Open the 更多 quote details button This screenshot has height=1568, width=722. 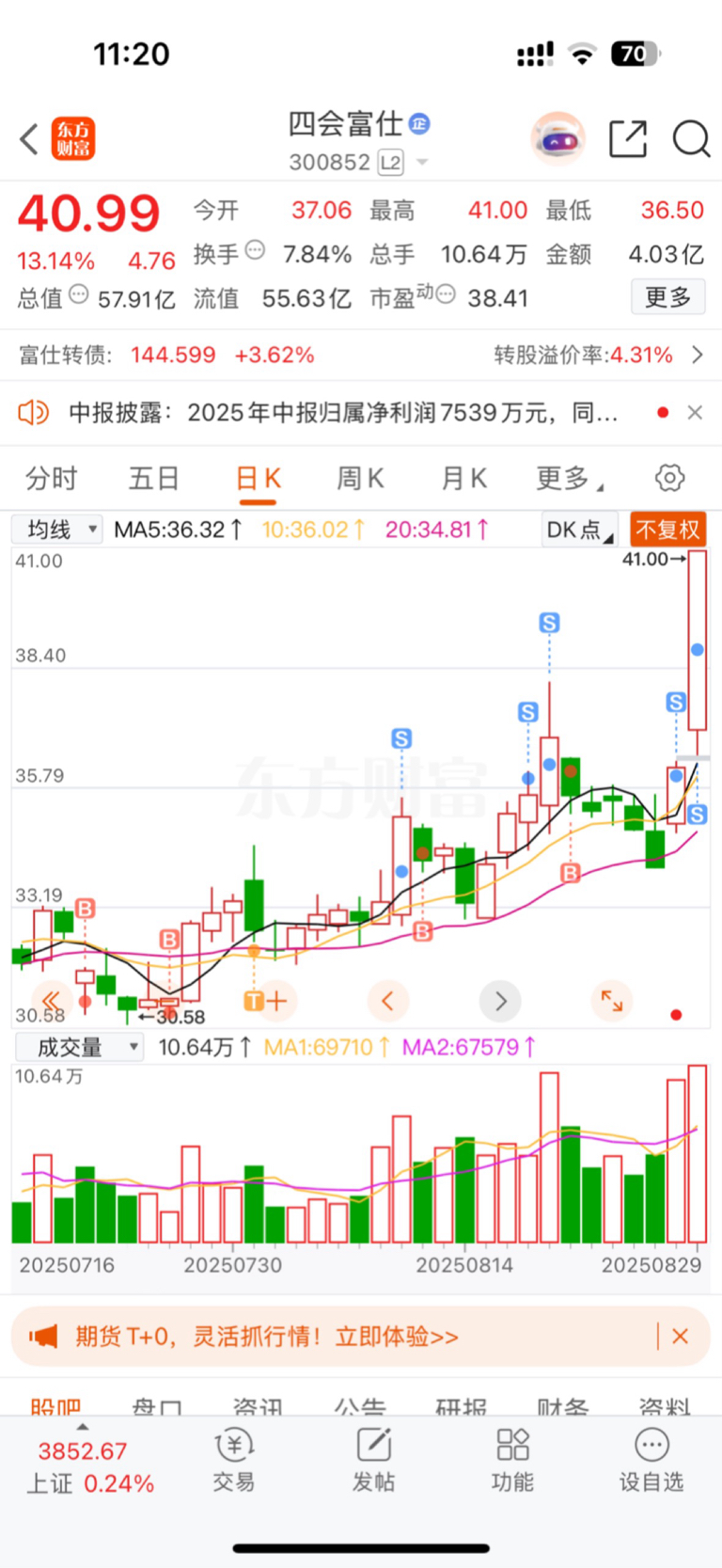click(x=668, y=298)
